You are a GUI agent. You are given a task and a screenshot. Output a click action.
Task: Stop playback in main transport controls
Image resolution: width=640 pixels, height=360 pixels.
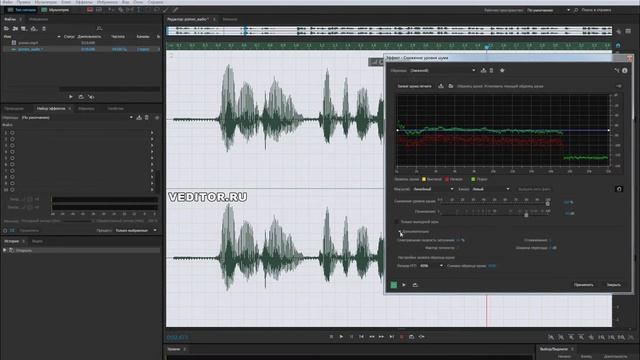331,337
